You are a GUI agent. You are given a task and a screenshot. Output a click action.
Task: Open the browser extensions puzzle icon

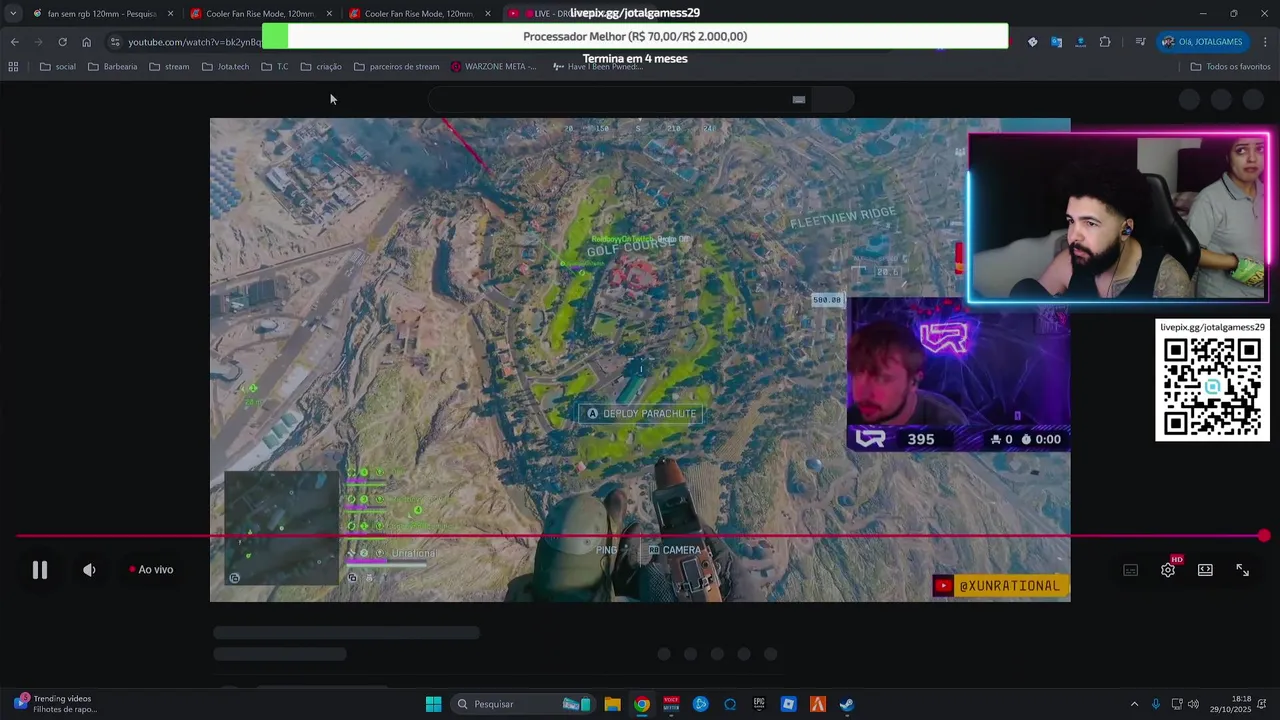pos(1104,42)
